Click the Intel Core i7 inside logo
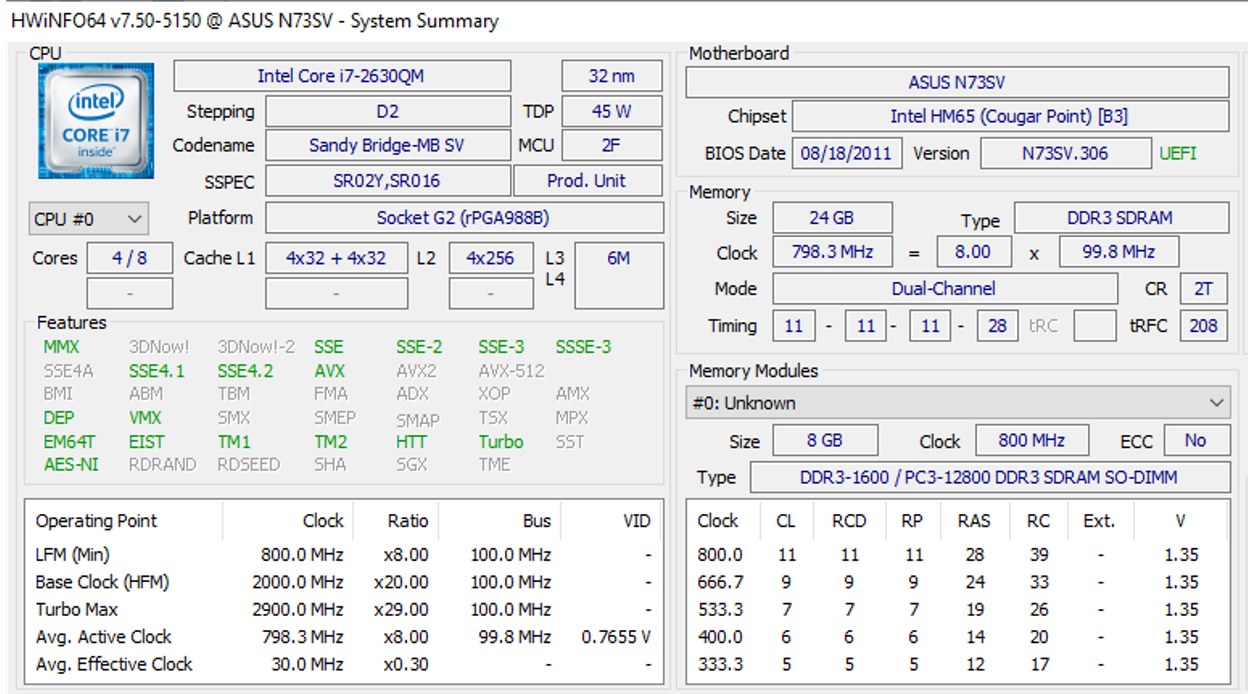This screenshot has height=694, width=1248. tap(96, 122)
